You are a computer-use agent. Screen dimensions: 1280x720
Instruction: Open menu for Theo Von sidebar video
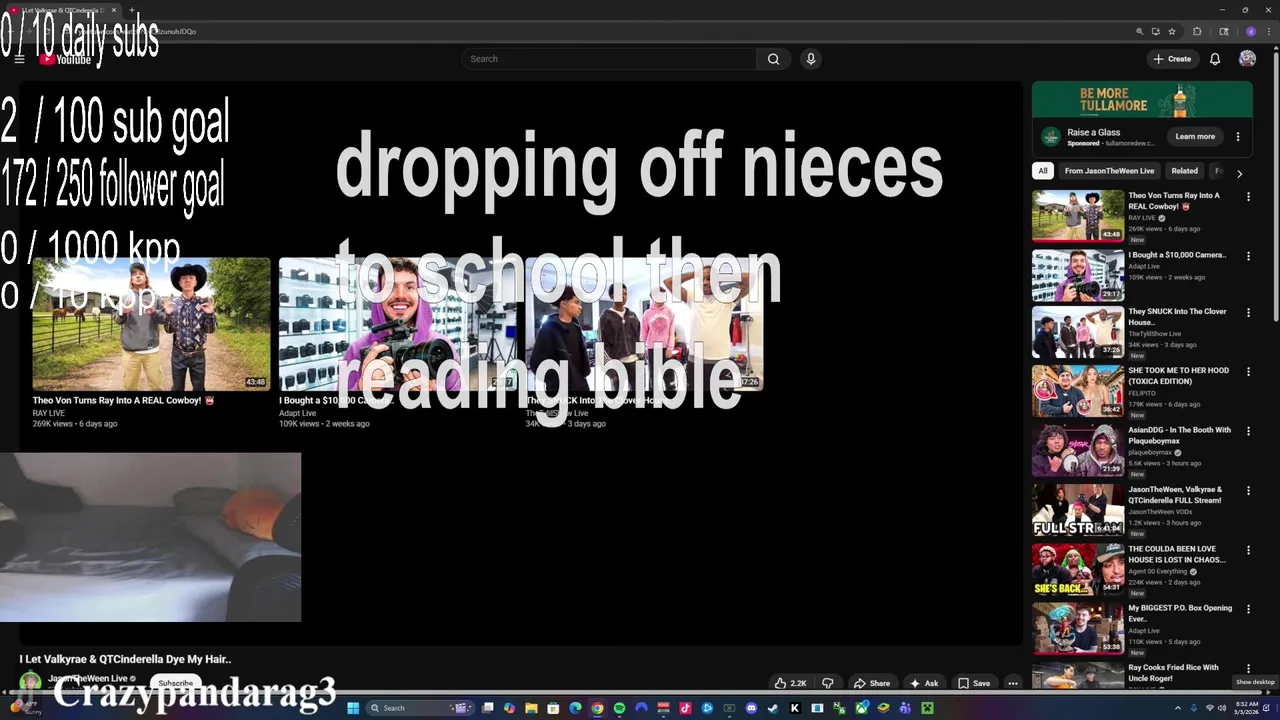coord(1248,197)
